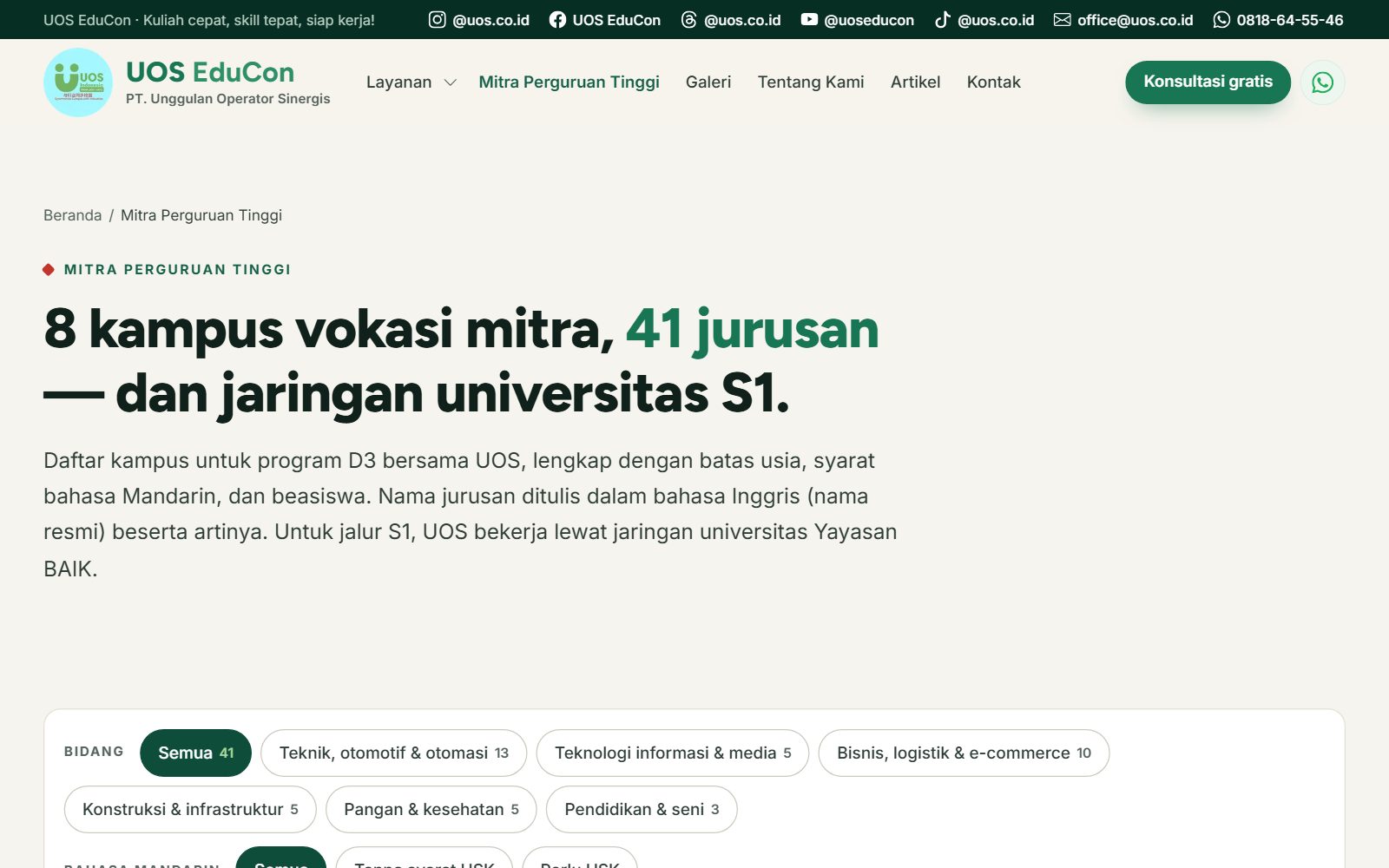
Task: Click the '41 jurusan' green heading text
Action: 752,330
